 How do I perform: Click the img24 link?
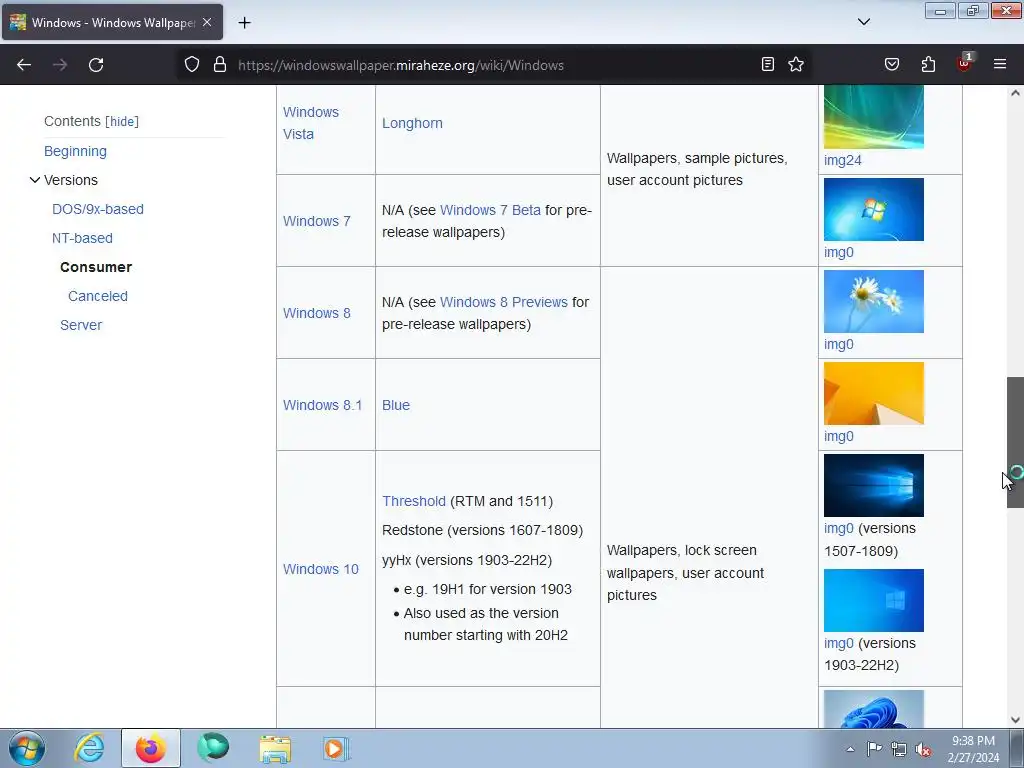tap(842, 160)
